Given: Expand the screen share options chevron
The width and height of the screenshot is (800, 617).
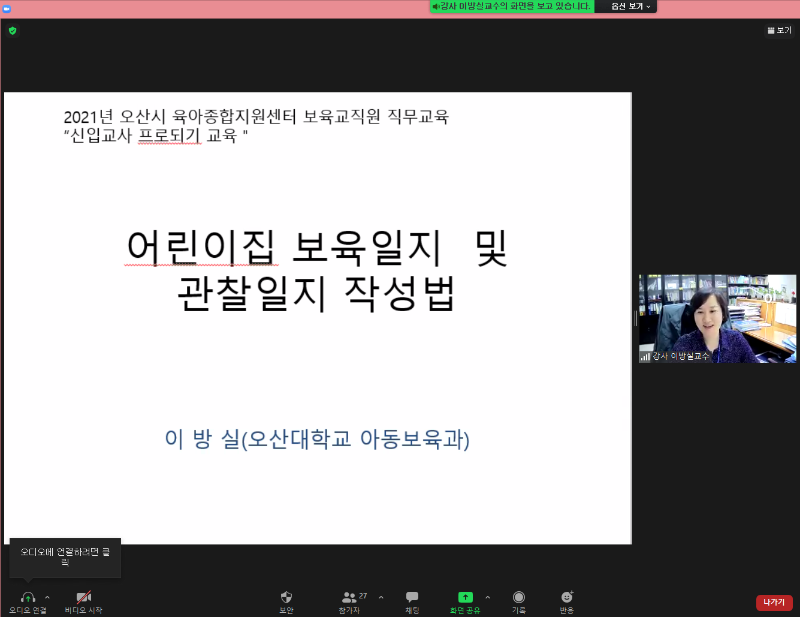Looking at the screenshot, I should tap(487, 597).
